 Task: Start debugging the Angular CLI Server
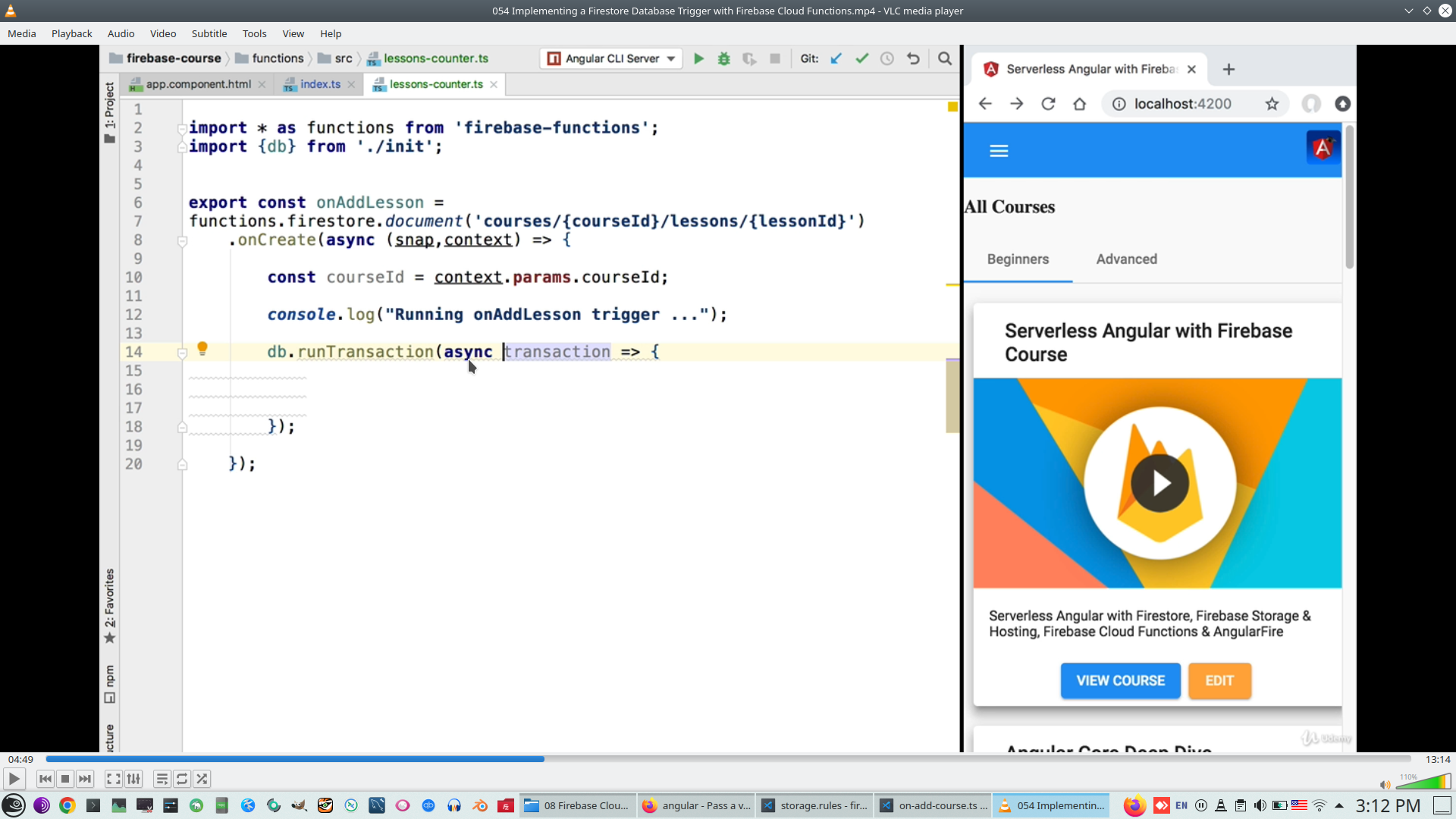724,58
